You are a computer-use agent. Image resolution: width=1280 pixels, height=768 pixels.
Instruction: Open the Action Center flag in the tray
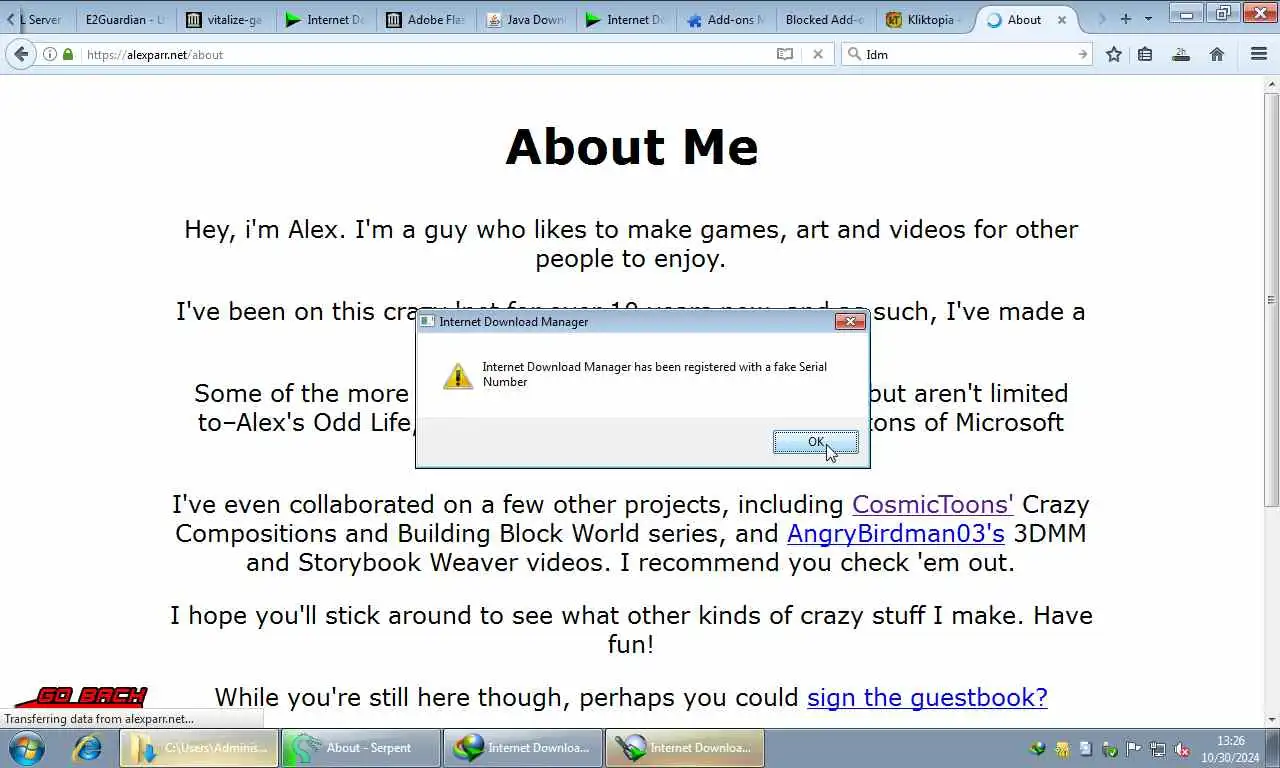(1134, 748)
